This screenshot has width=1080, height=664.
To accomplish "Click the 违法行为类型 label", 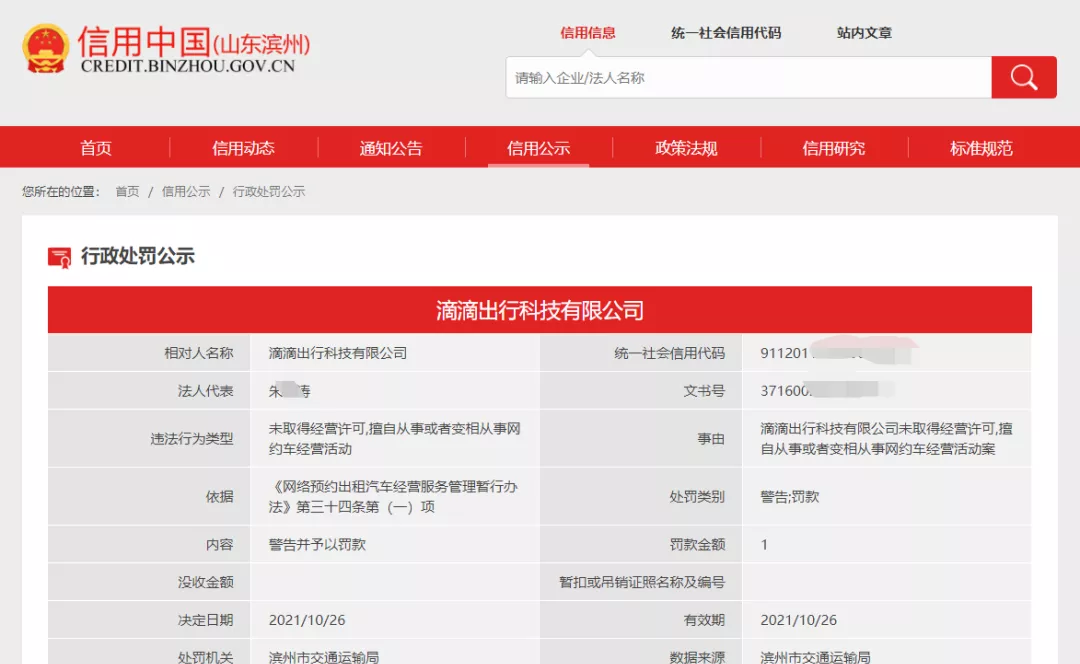I will [191, 439].
